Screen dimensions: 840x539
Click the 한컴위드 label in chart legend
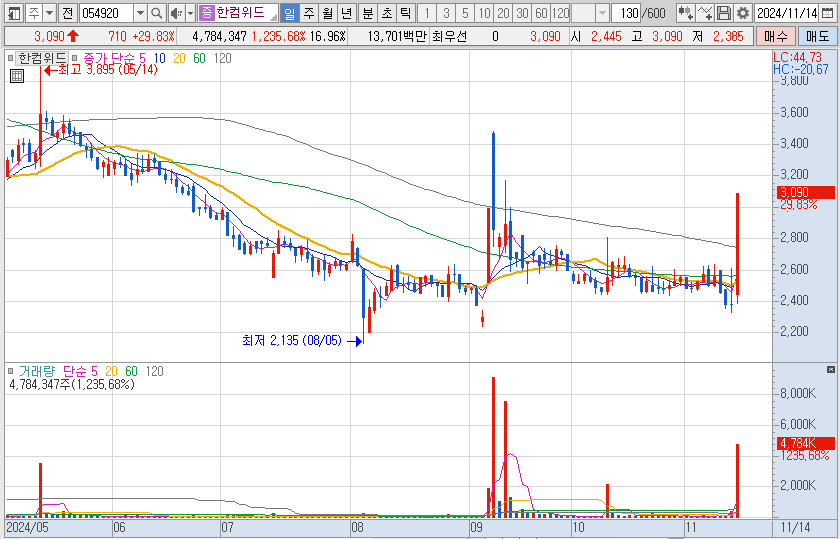pyautogui.click(x=42, y=58)
